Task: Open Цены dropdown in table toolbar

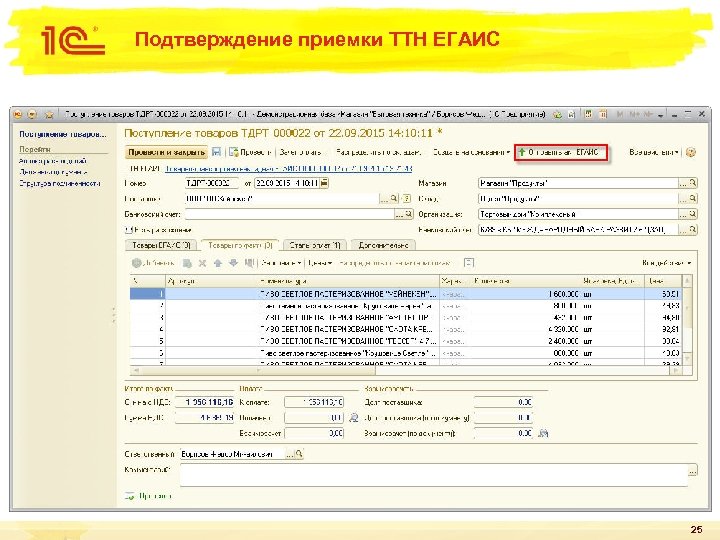Action: 320,263
